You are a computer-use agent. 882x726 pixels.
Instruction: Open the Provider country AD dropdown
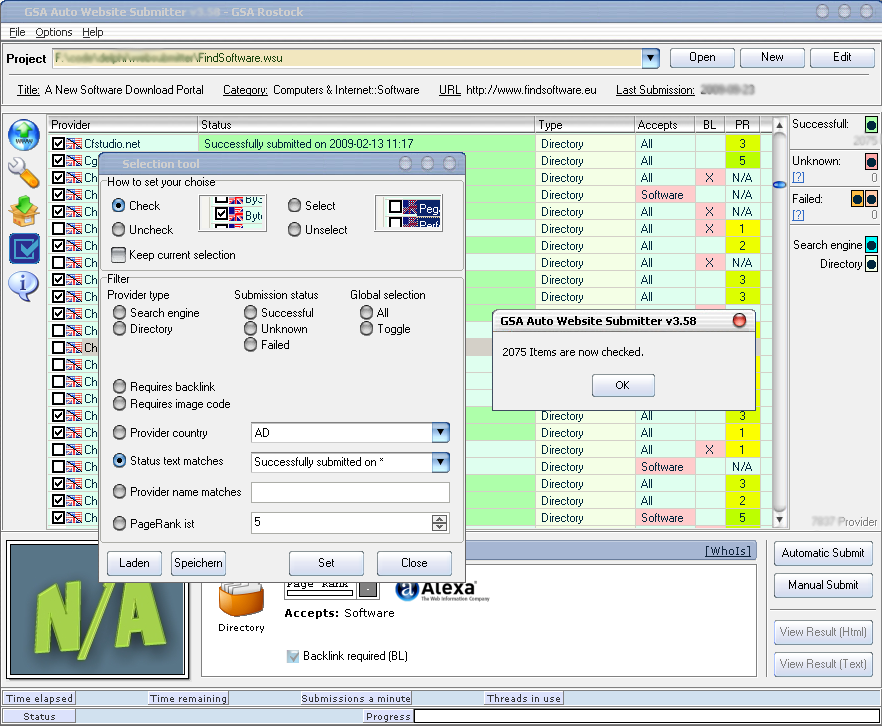click(x=440, y=432)
